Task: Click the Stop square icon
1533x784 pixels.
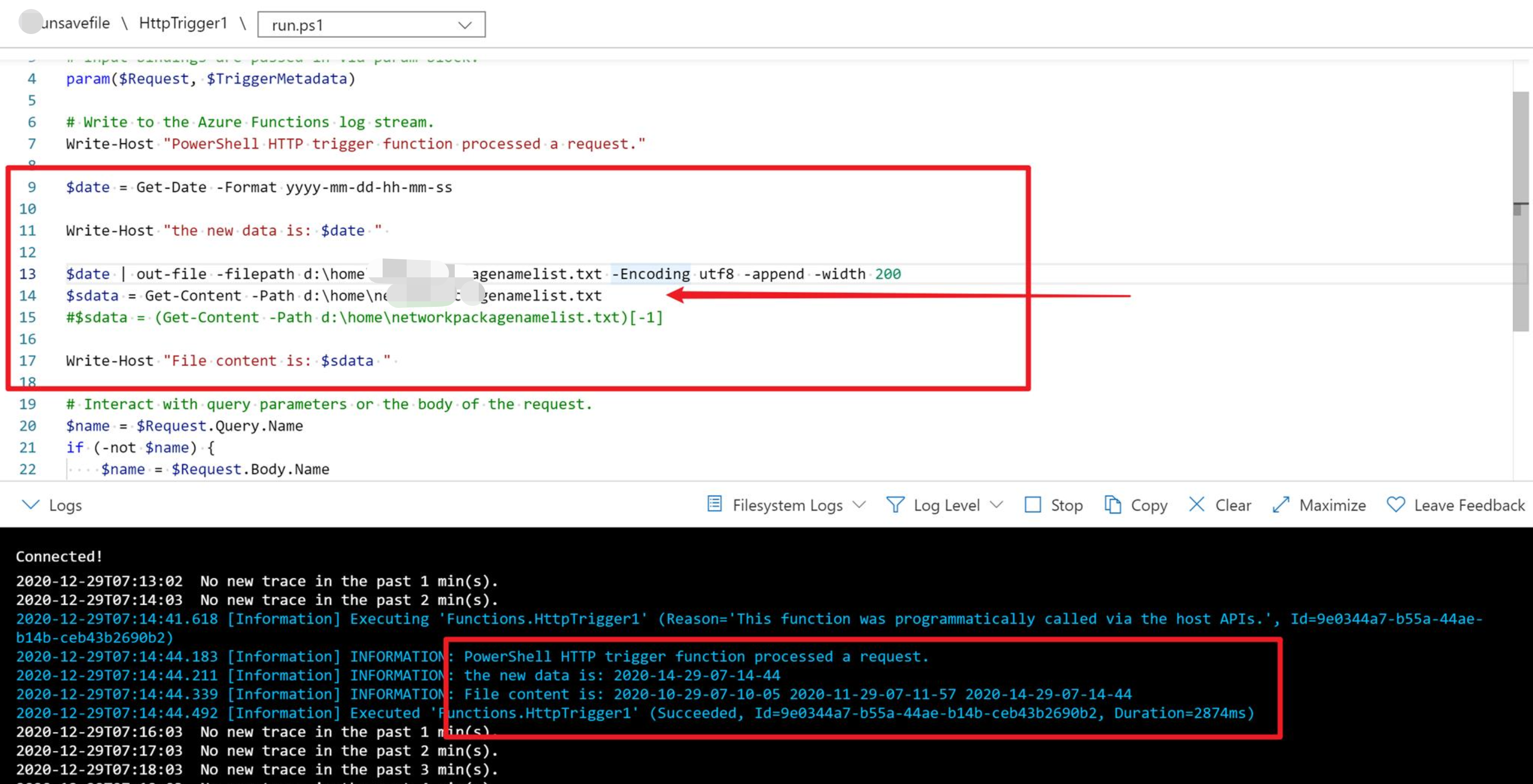Action: point(1033,505)
